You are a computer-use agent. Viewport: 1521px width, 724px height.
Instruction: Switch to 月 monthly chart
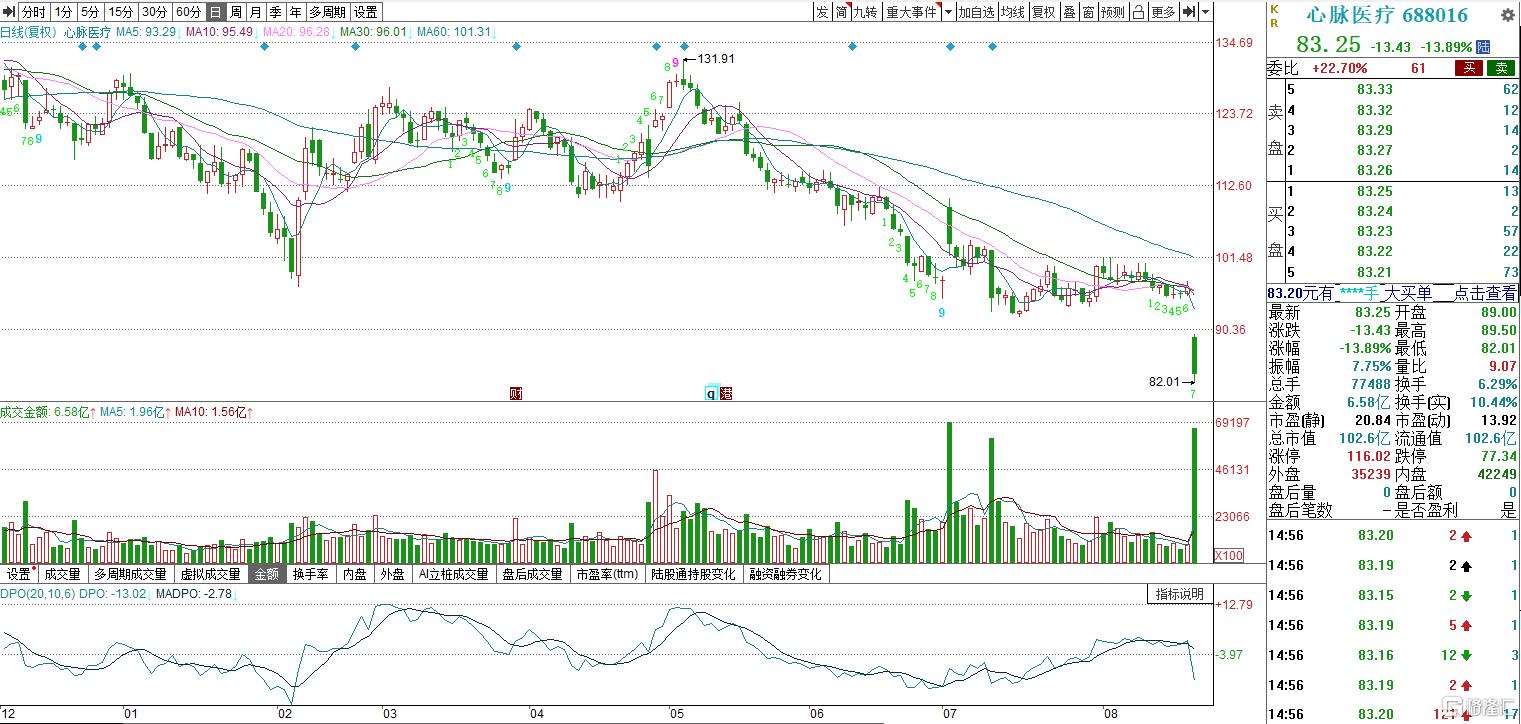256,12
